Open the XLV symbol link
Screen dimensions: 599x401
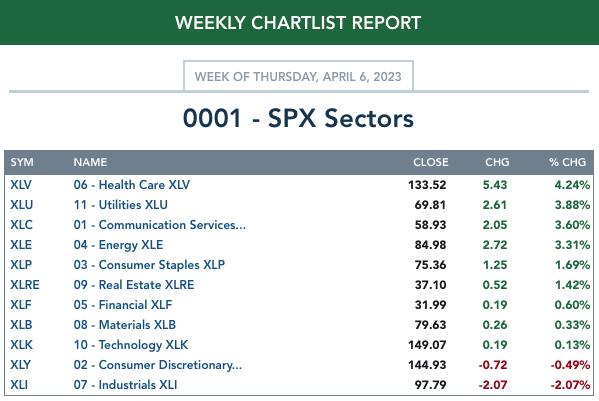click(x=21, y=185)
